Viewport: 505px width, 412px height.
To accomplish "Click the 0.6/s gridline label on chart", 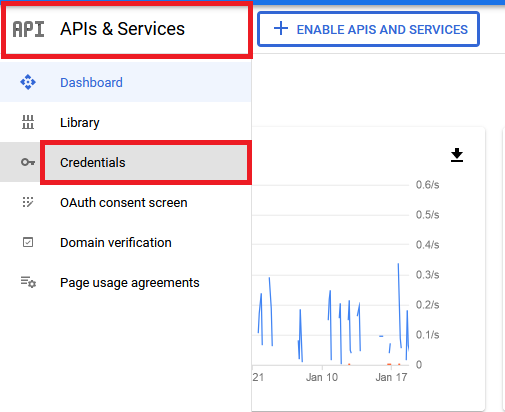I will [427, 185].
